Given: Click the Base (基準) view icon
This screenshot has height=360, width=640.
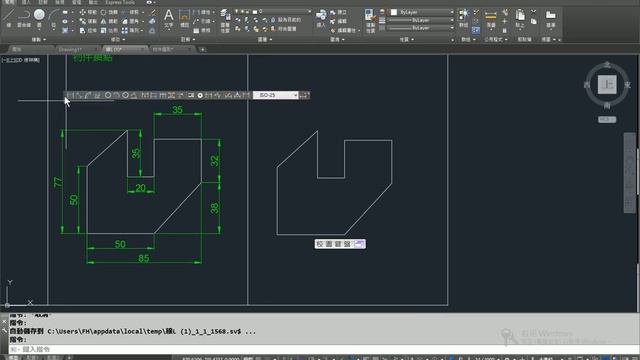Looking at the screenshot, I should [x=551, y=19].
